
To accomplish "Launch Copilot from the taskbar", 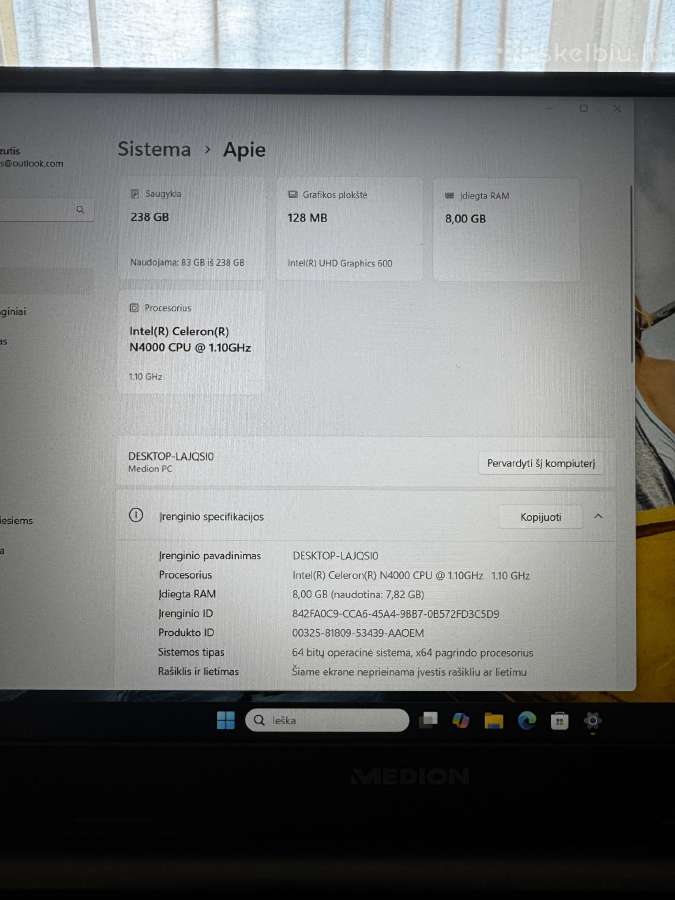I will tap(460, 720).
